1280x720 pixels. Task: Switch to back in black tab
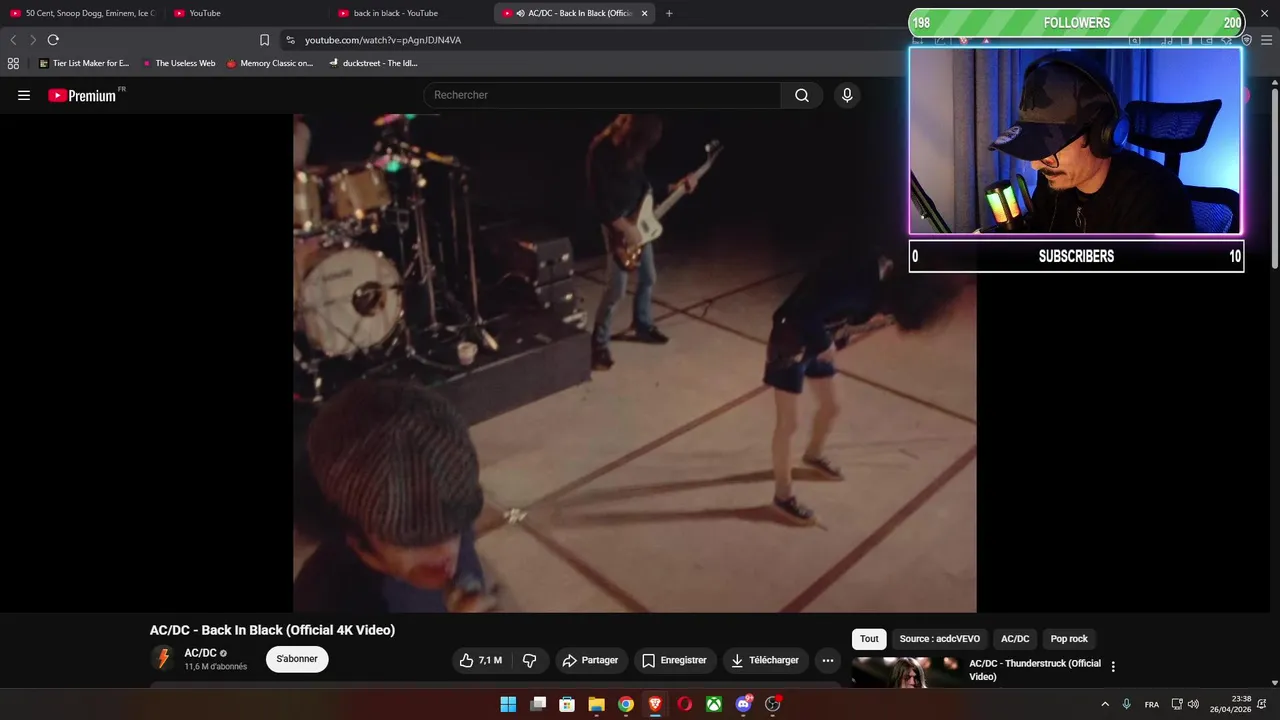tap(410, 13)
